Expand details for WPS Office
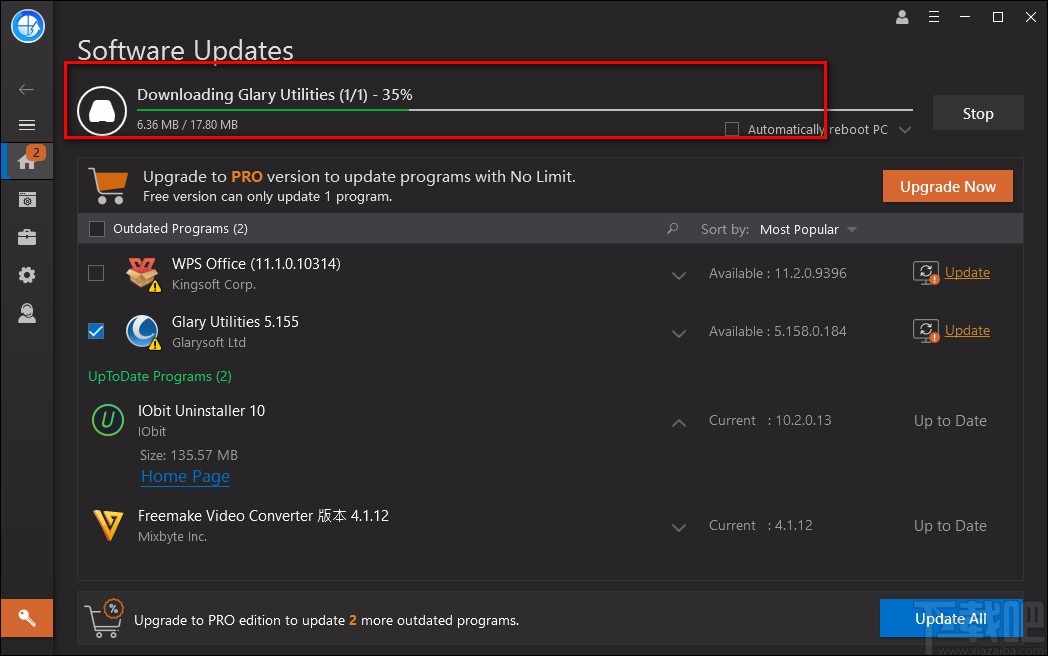Image resolution: width=1048 pixels, height=656 pixels. (679, 274)
